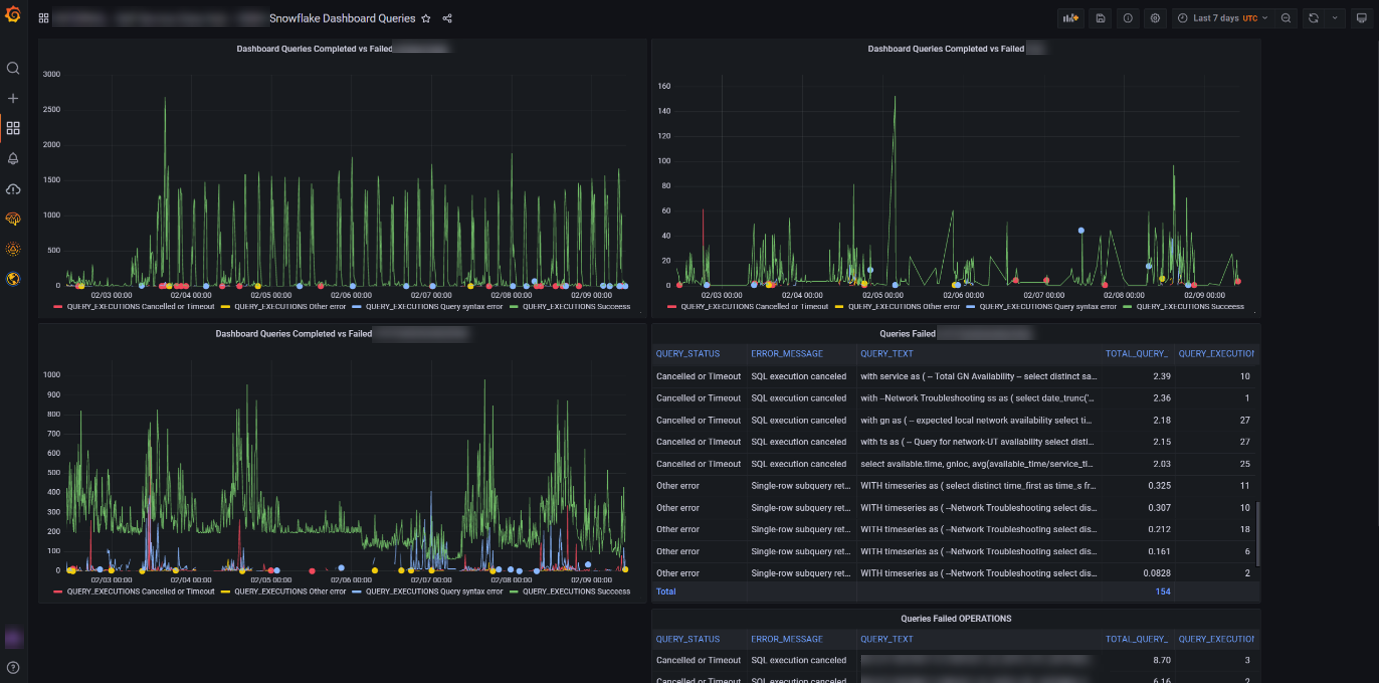Expand the refresh interval dropdown arrow
This screenshot has width=1379, height=683.
point(1334,18)
